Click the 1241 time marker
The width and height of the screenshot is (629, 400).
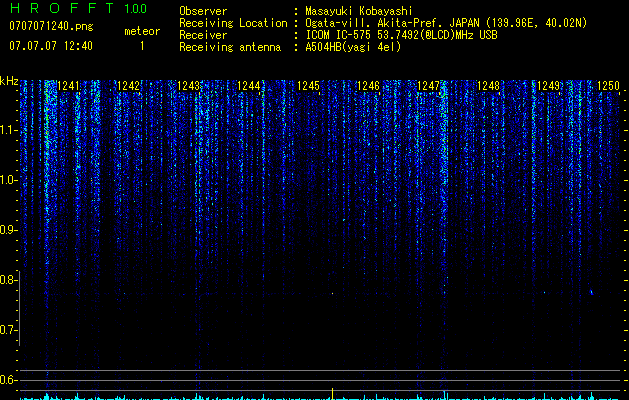(x=69, y=85)
